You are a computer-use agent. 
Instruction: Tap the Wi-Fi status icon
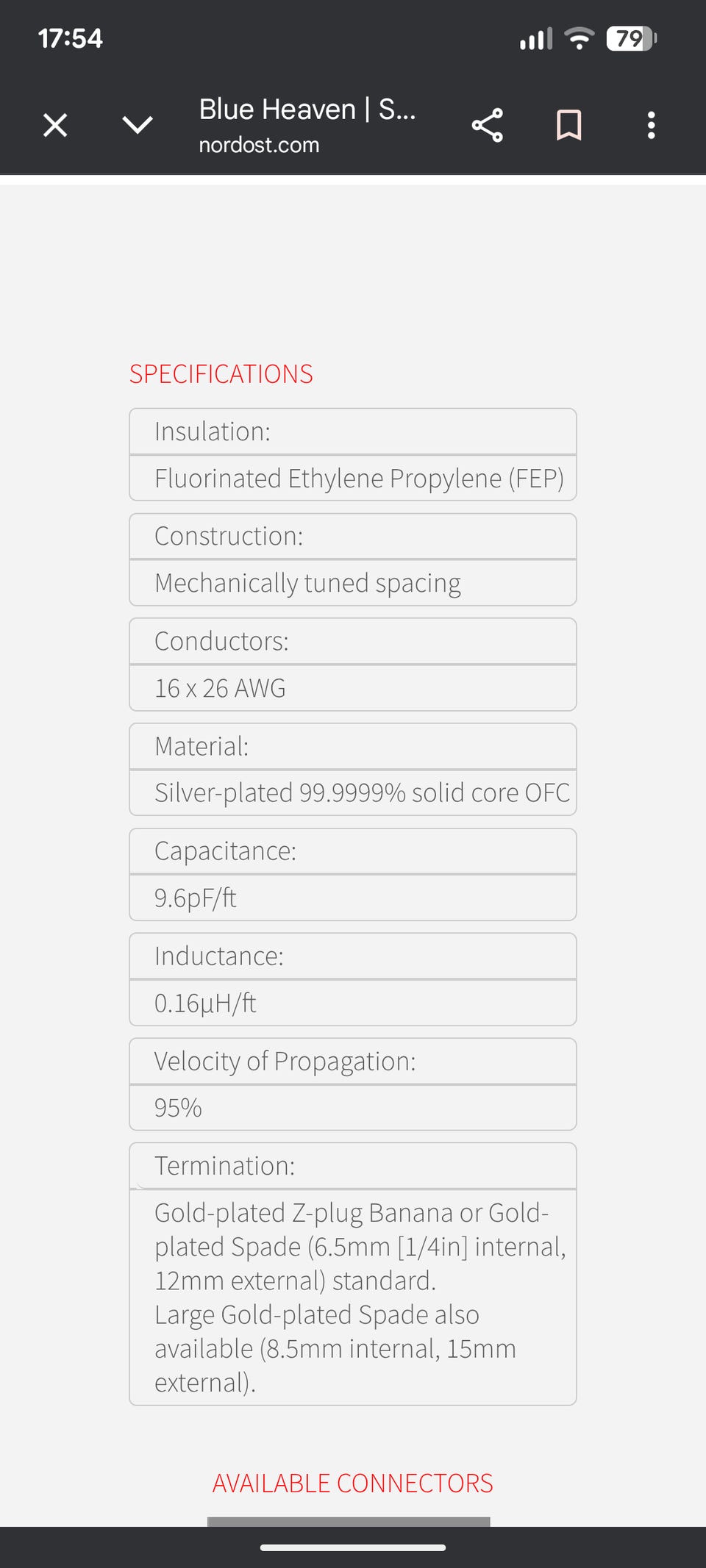[579, 38]
